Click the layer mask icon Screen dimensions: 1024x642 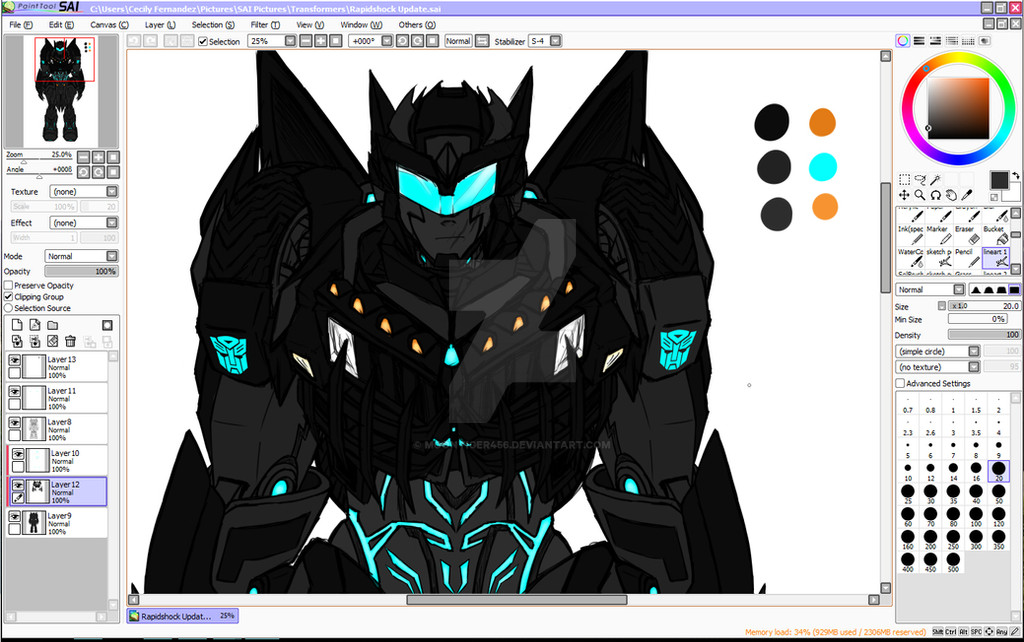tap(107, 325)
